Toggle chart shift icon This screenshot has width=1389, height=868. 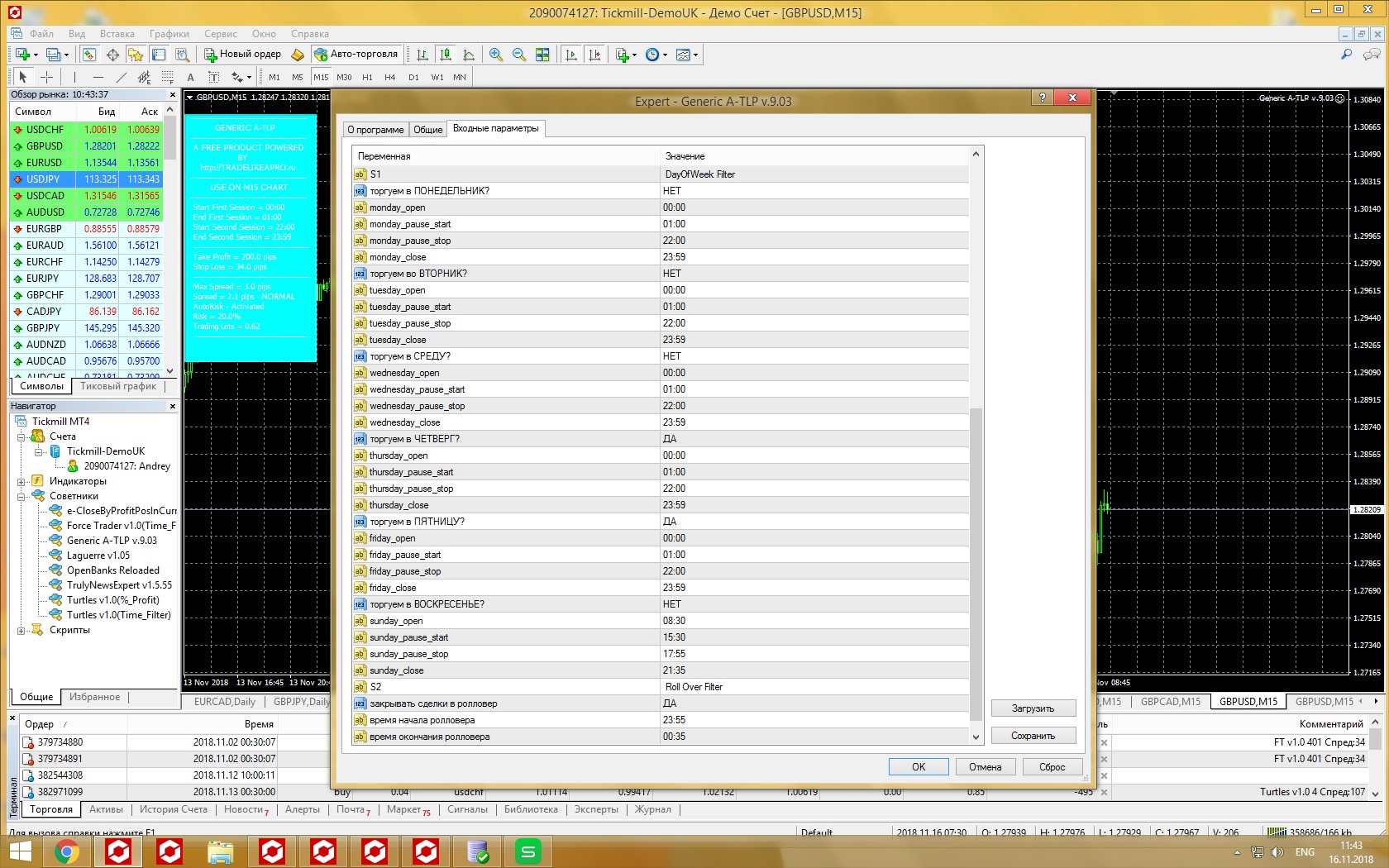(x=594, y=55)
